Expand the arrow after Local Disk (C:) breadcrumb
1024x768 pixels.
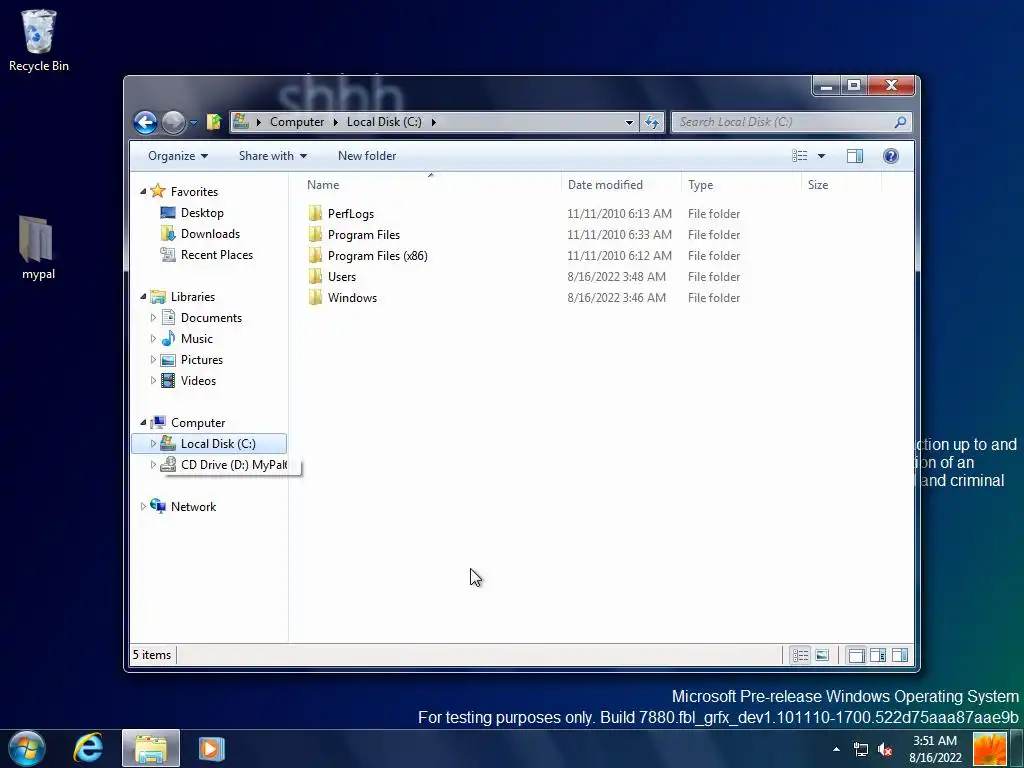click(434, 122)
